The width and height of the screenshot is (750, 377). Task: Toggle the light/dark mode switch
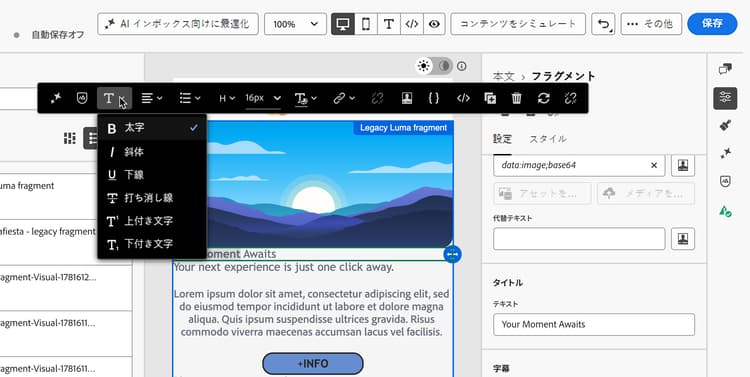(x=434, y=66)
